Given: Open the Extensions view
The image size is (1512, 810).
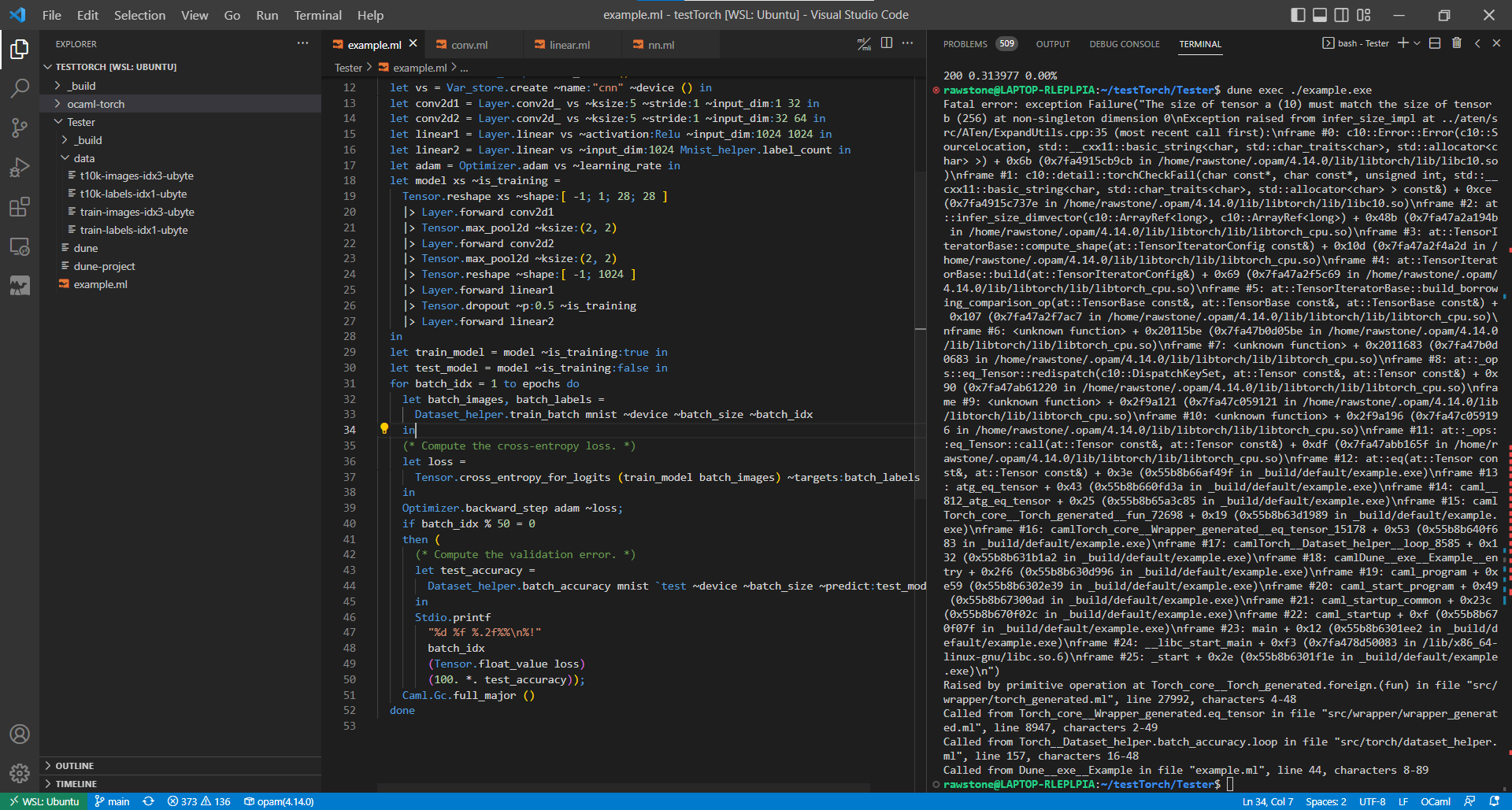Looking at the screenshot, I should [x=20, y=207].
